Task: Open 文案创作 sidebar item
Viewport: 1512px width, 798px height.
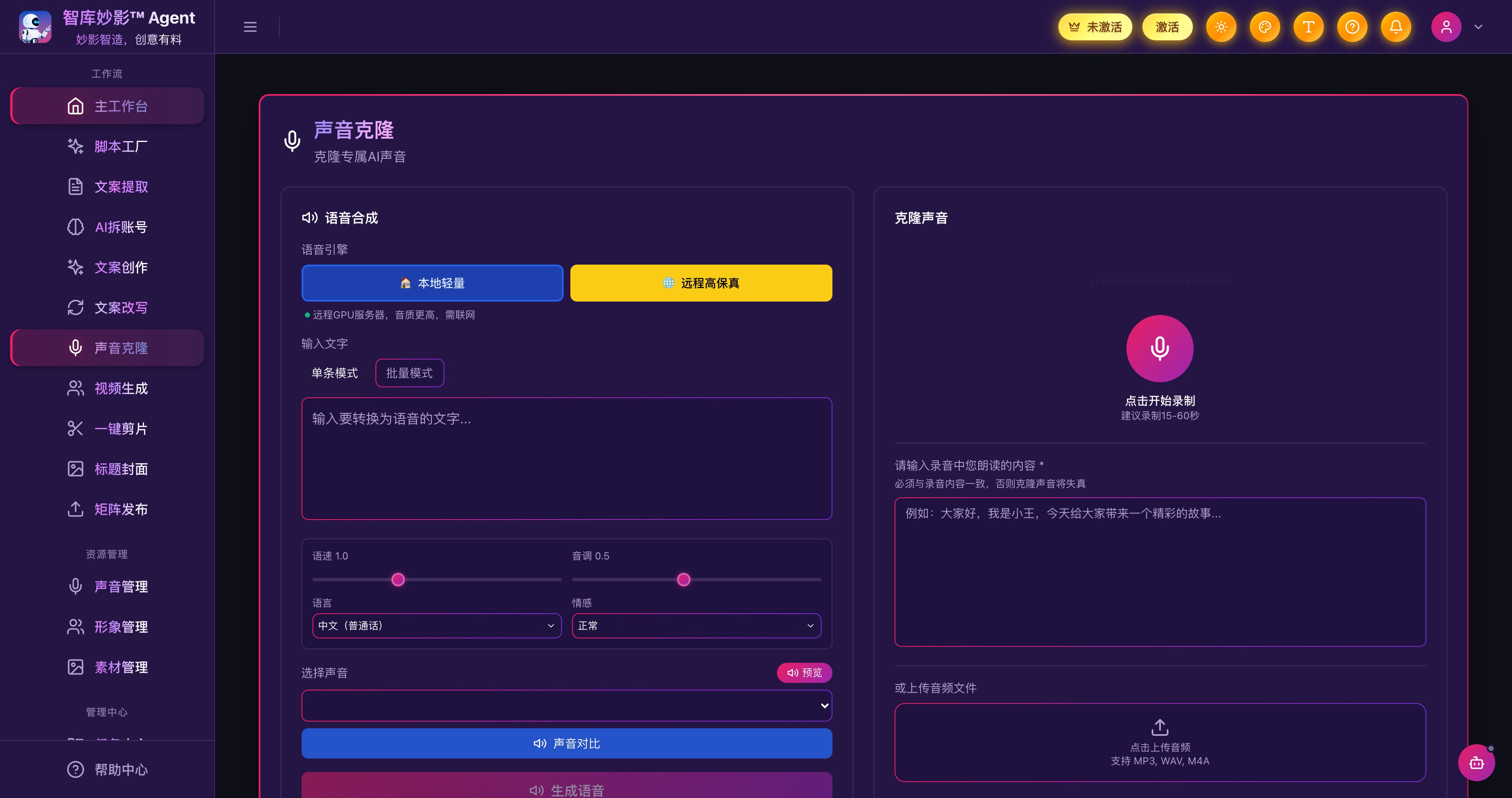Action: pos(108,267)
